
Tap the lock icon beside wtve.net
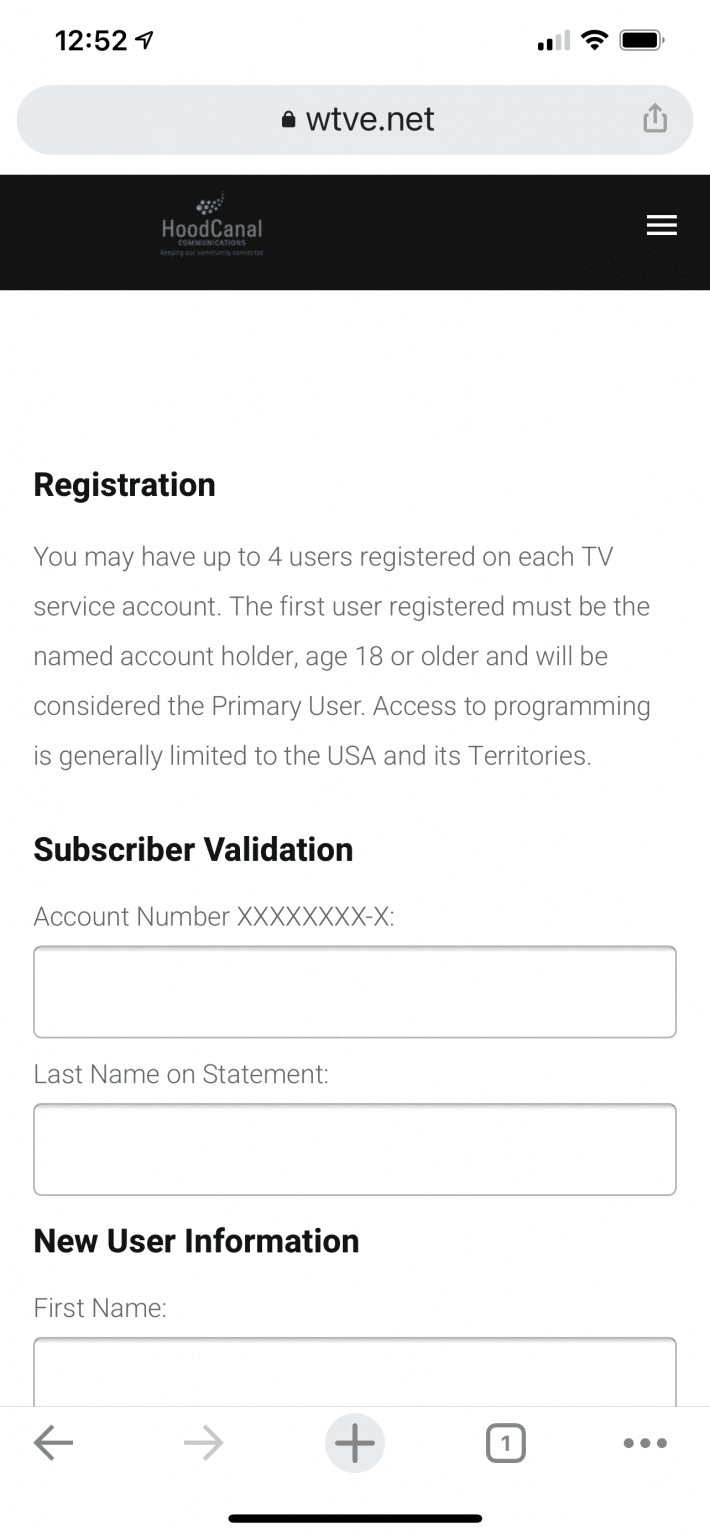(289, 120)
